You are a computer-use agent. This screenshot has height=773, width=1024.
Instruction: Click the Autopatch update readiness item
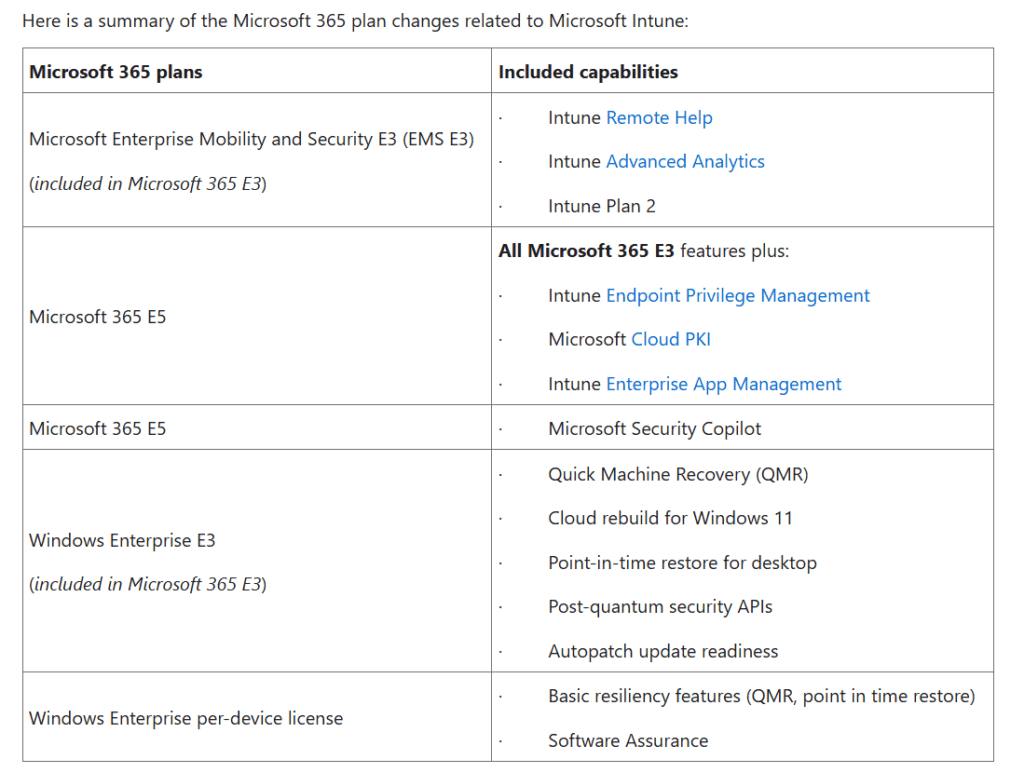click(x=663, y=651)
